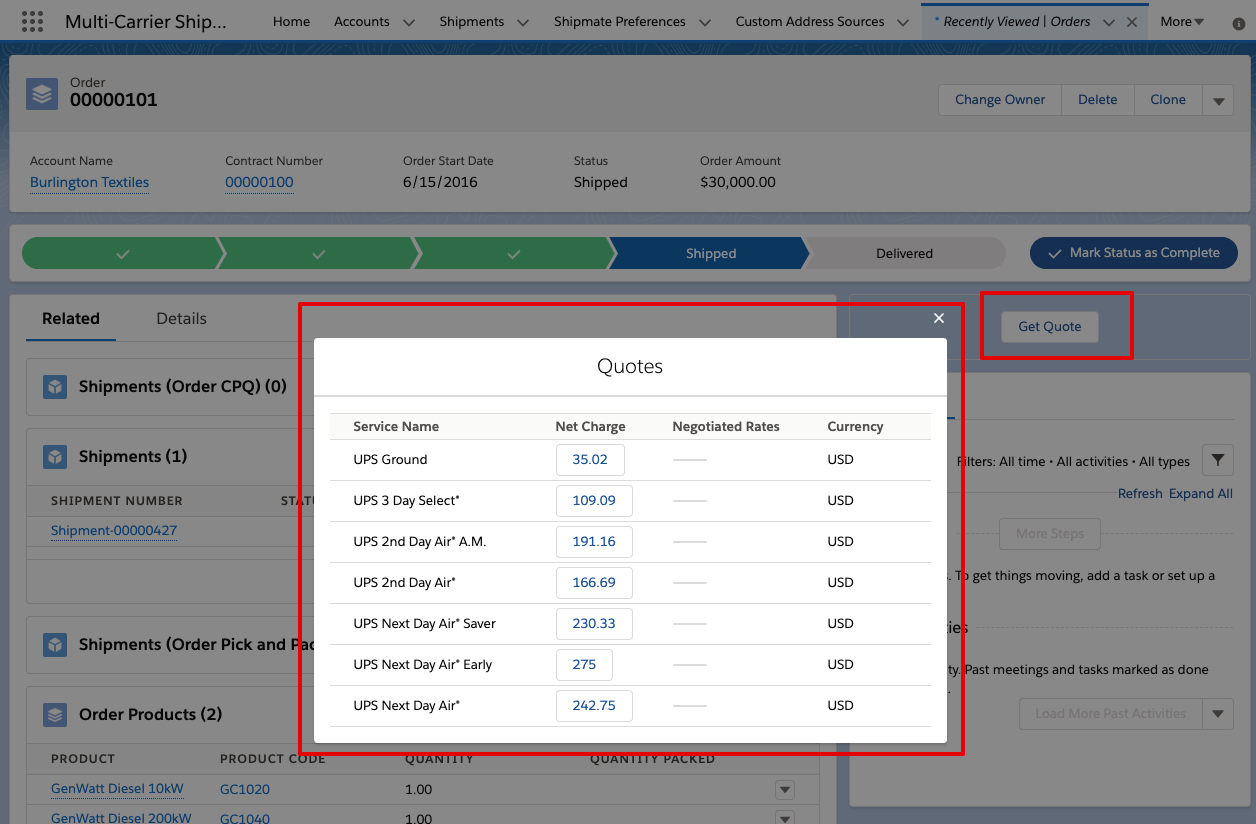Pick the 275 Next Day Air Early rate
Viewport: 1256px width, 824px height.
584,665
